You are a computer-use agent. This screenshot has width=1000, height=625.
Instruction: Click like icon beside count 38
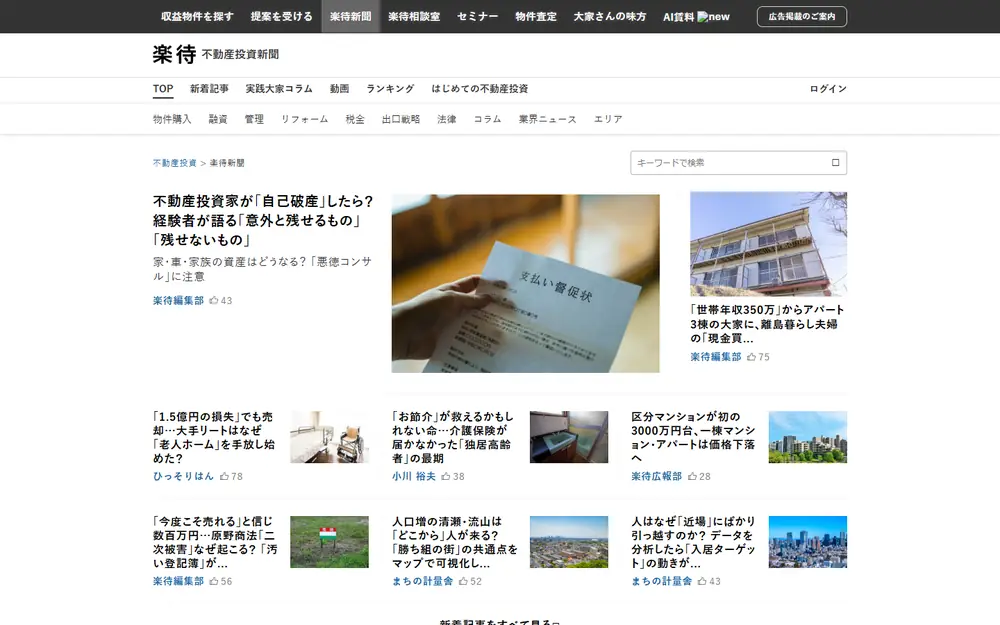446,476
